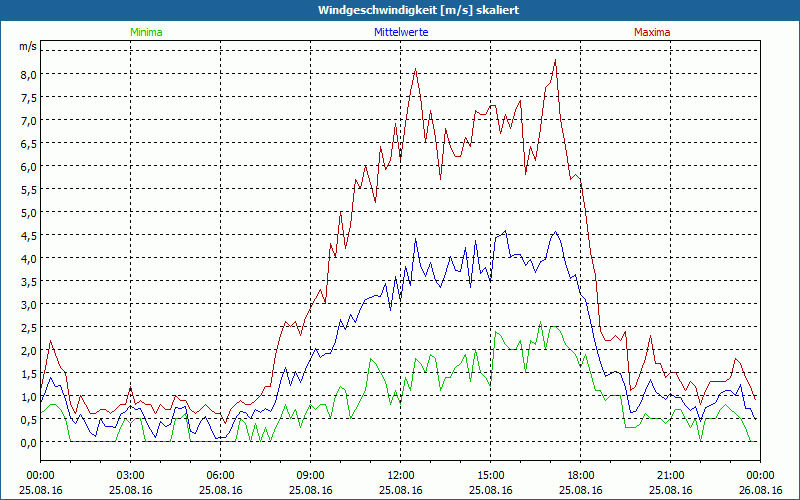Click the 26.08.16 date label
The width and height of the screenshot is (800, 500).
[x=760, y=490]
